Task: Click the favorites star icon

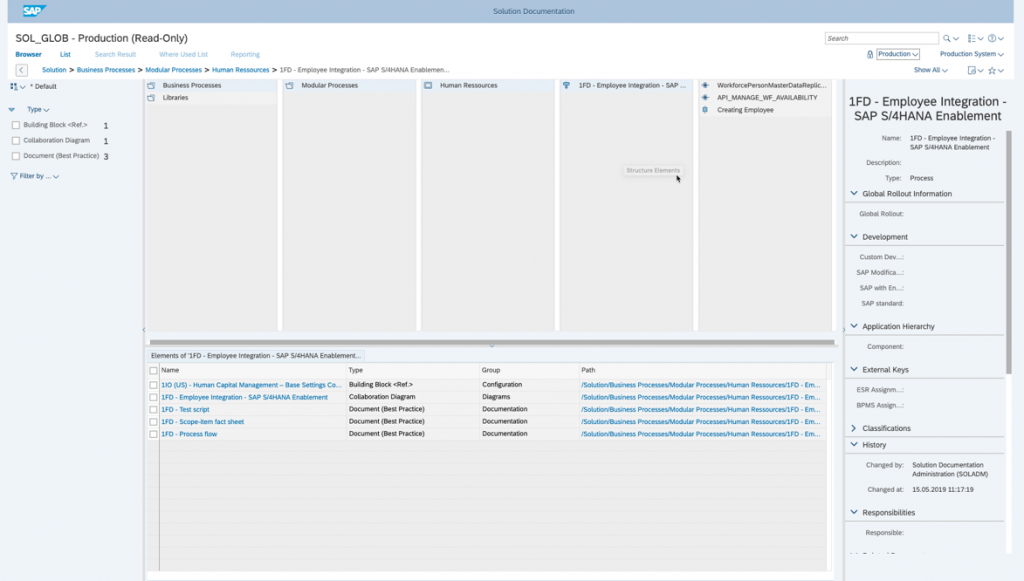Action: point(992,70)
